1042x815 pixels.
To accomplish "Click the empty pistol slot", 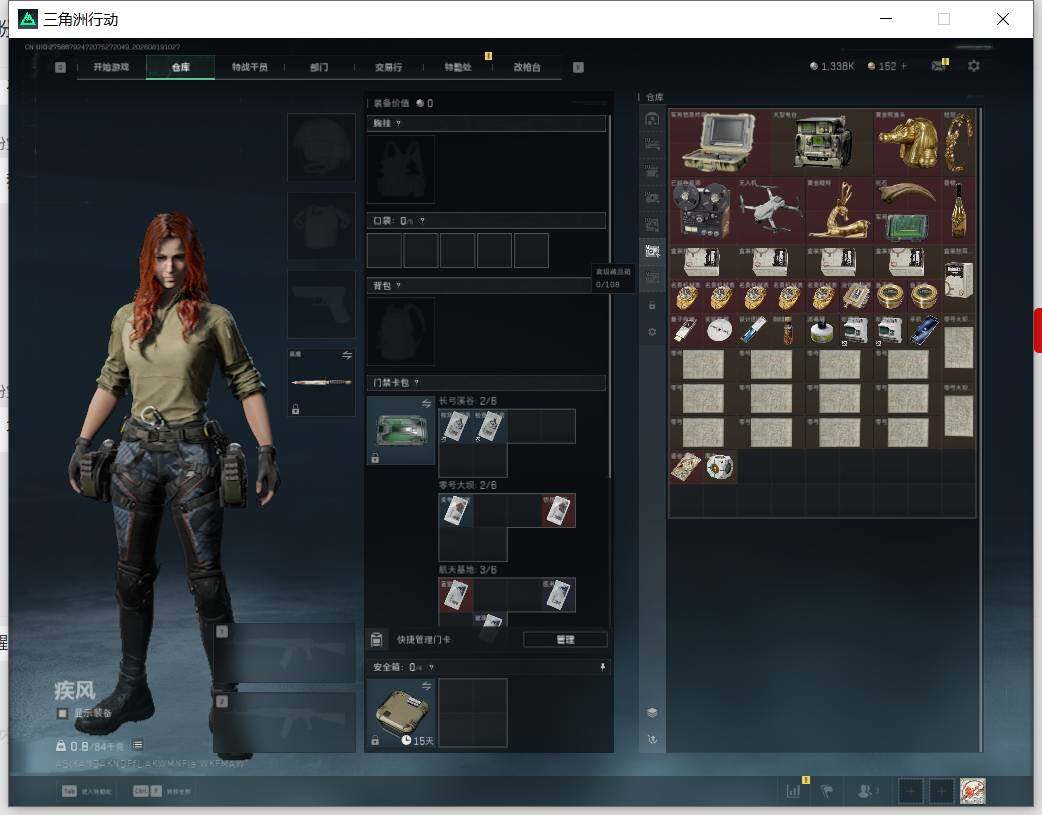I will click(321, 304).
